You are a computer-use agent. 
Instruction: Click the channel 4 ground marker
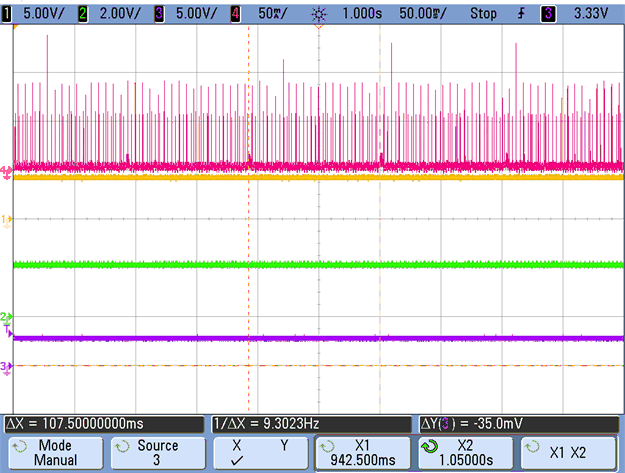point(6,172)
